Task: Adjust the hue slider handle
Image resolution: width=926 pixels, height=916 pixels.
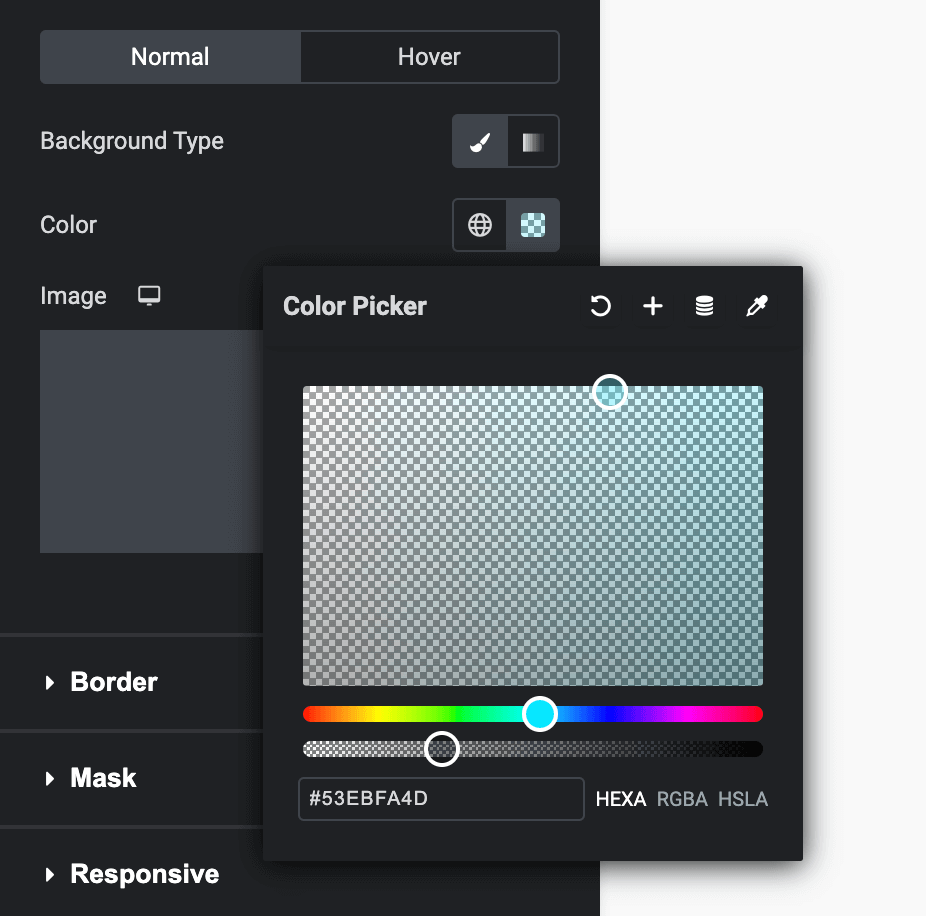Action: [x=538, y=713]
